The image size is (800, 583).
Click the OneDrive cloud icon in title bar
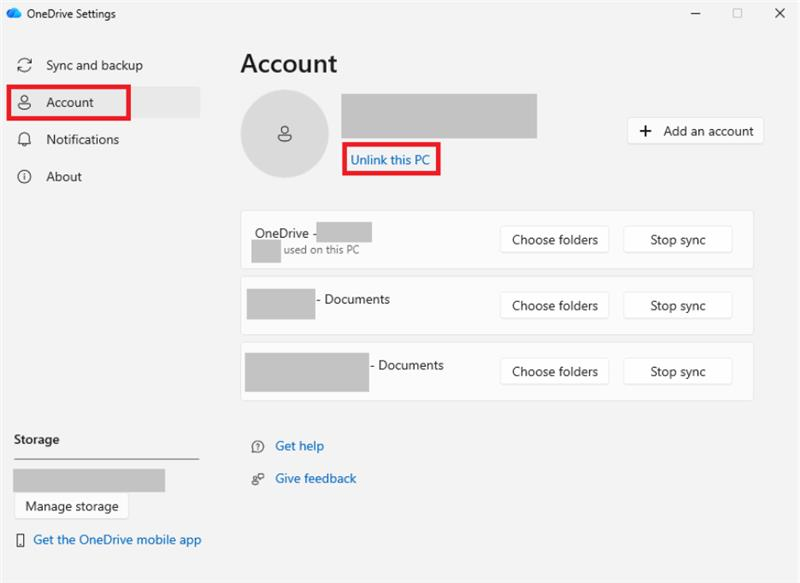point(14,13)
